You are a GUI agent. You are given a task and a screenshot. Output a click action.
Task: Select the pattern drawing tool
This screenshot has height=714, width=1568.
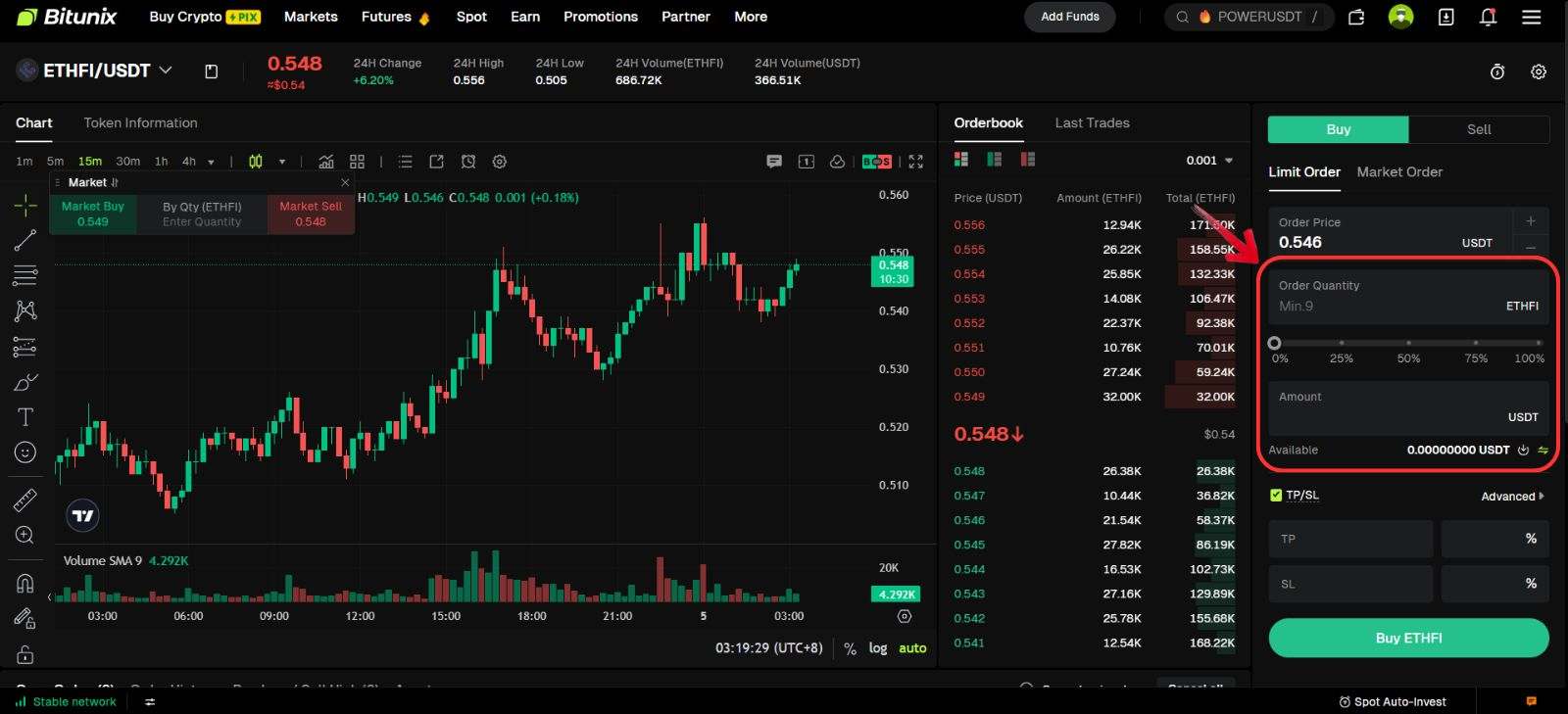tap(25, 310)
